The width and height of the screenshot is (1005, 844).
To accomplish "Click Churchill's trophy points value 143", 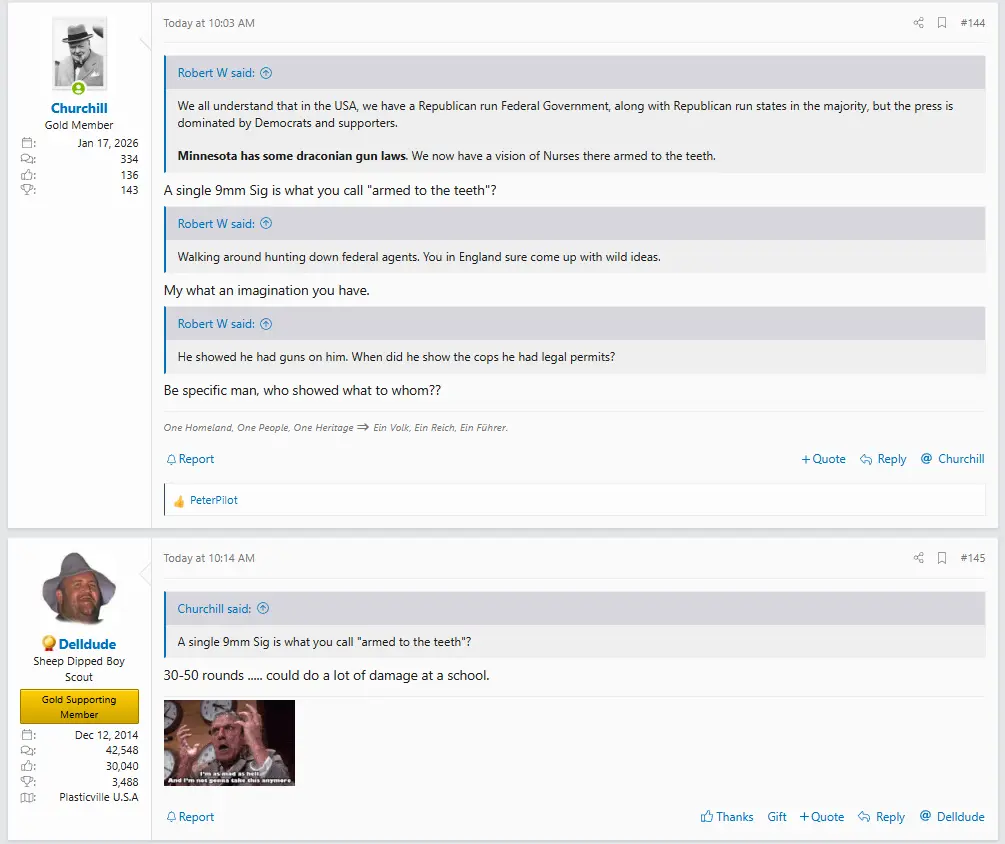I will [x=129, y=190].
